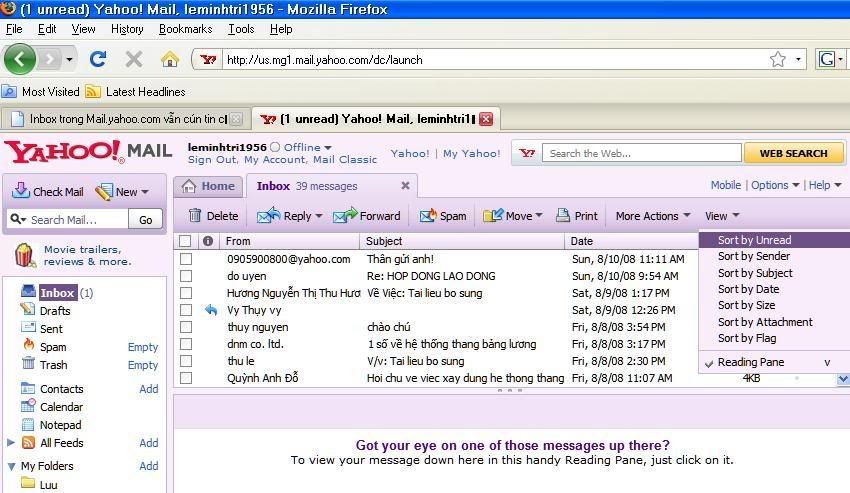
Task: Toggle the select-all messages checkbox
Action: (x=185, y=241)
